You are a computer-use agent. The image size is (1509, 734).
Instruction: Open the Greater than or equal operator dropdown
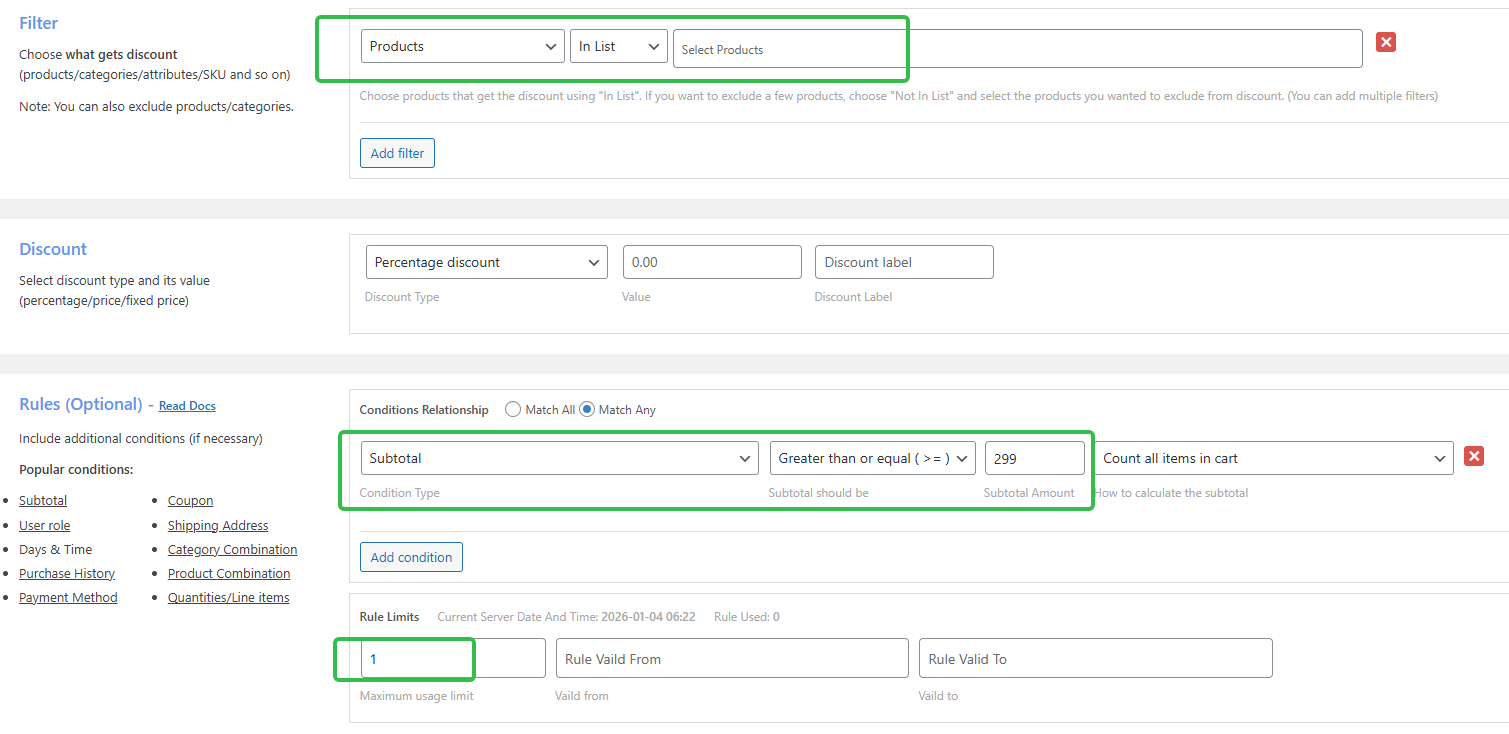point(872,457)
